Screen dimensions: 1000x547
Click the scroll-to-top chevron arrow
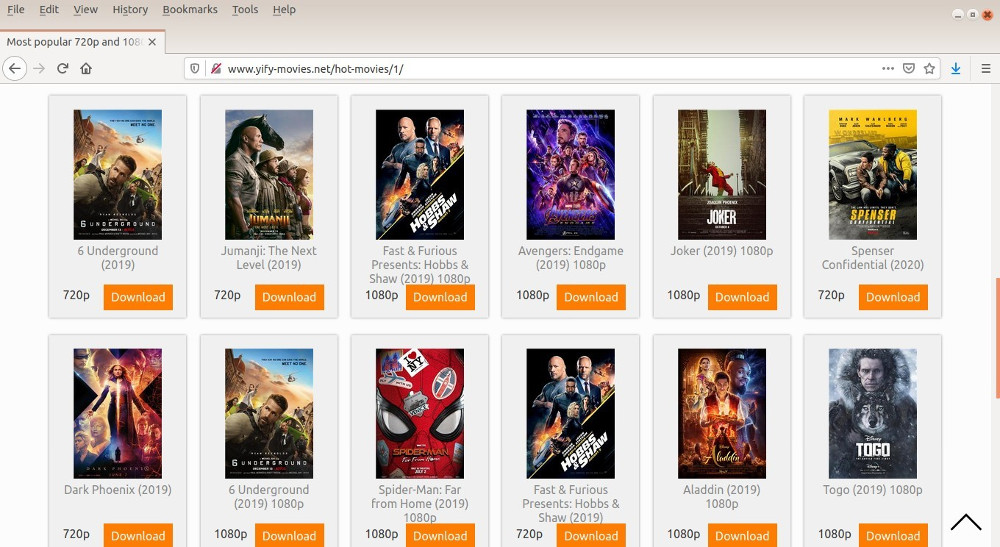(x=965, y=522)
